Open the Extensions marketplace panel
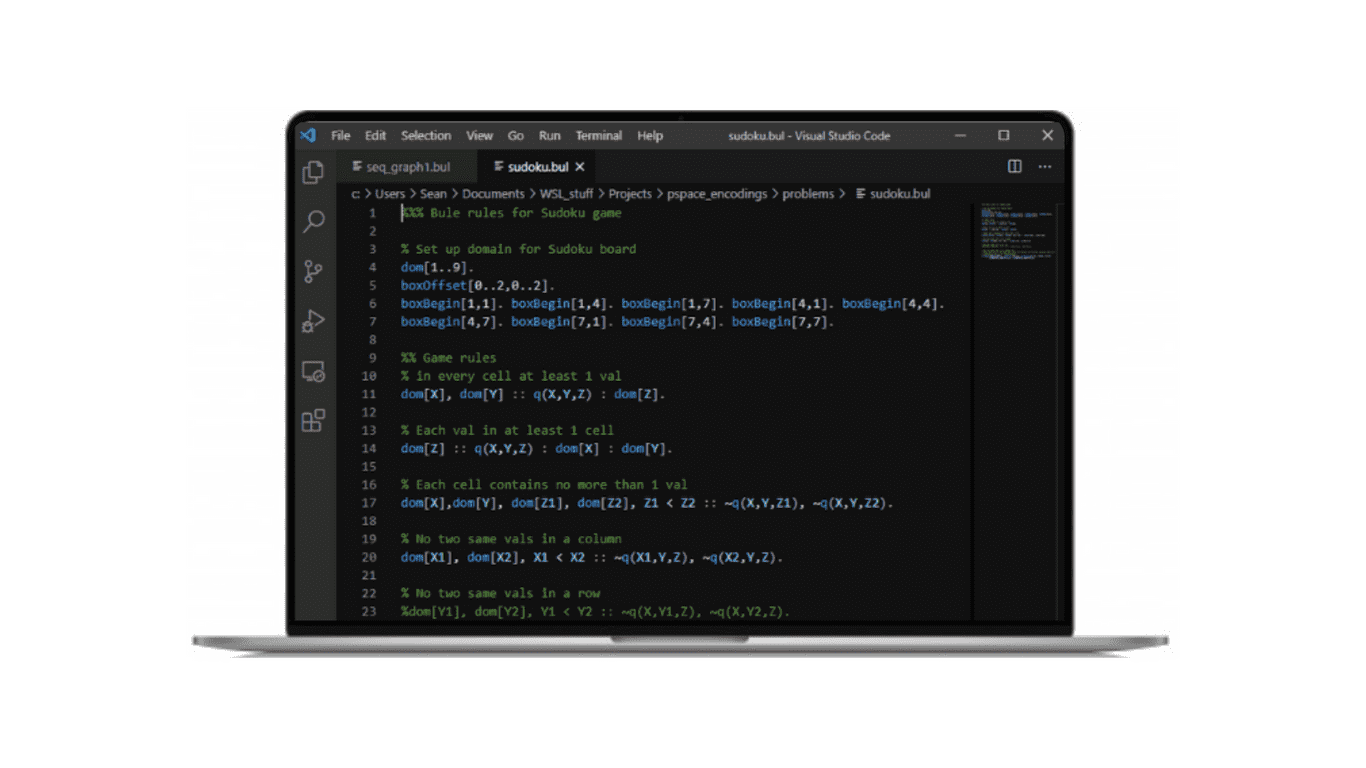This screenshot has width=1366, height=768. coord(313,420)
